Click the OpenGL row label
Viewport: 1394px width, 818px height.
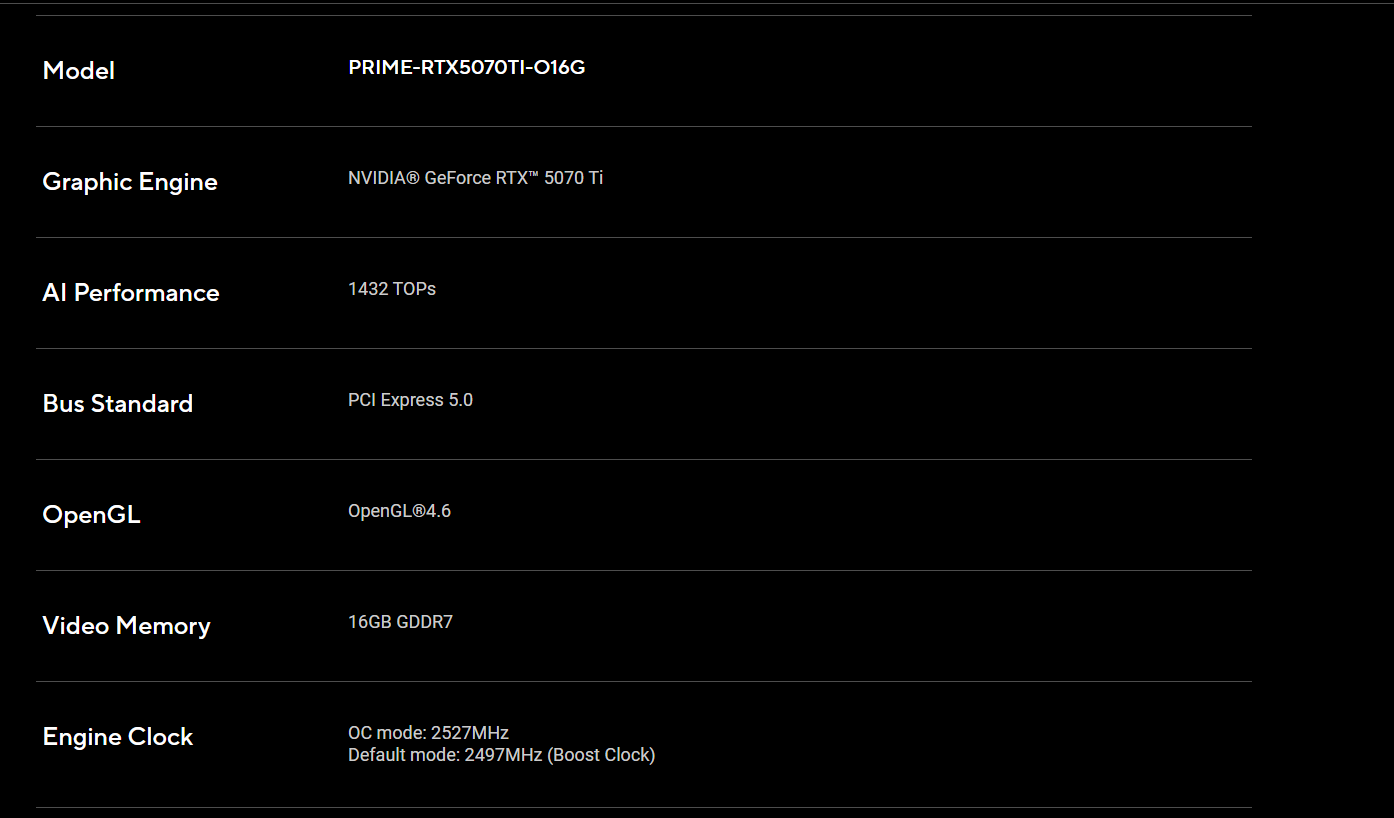pos(91,515)
